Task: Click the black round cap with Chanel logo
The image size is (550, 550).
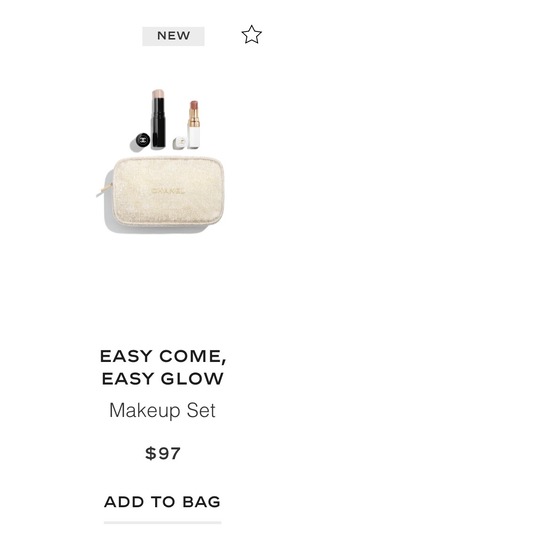Action: coord(142,140)
